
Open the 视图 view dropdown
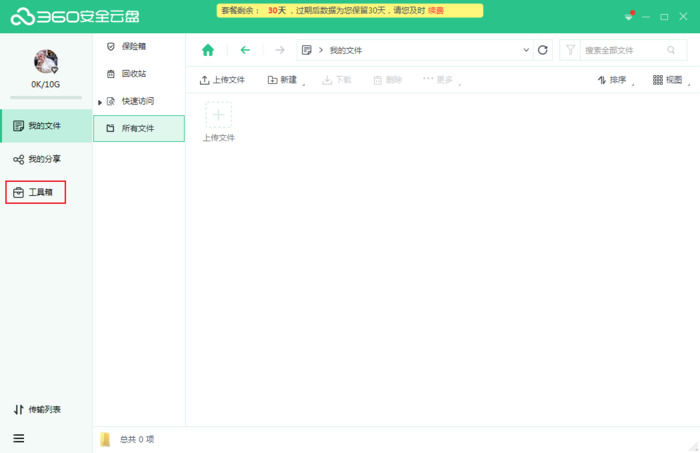coord(672,80)
